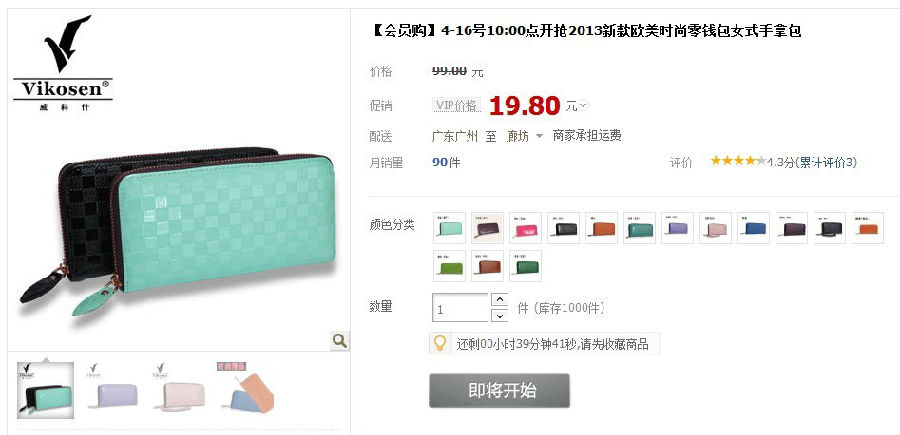This screenshot has height=435, width=900.
Task: Select the bright green wallet in second row
Action: (449, 266)
